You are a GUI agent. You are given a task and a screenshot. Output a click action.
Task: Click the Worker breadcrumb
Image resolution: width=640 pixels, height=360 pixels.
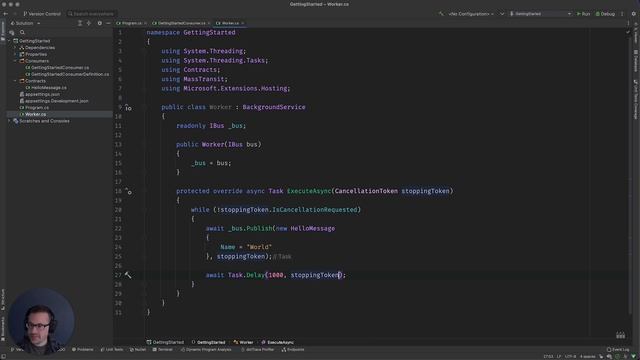[243, 342]
